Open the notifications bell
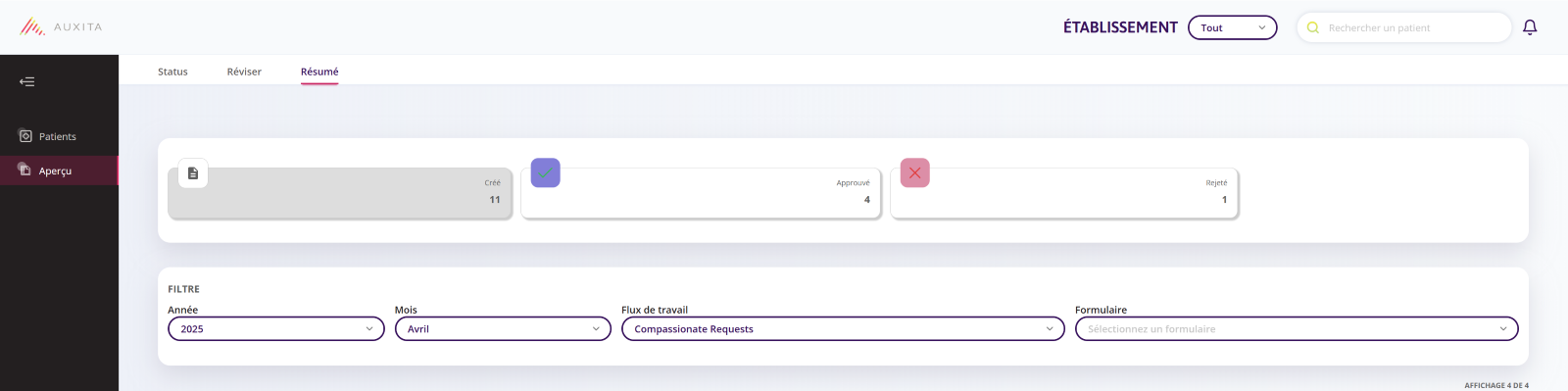 [1530, 27]
